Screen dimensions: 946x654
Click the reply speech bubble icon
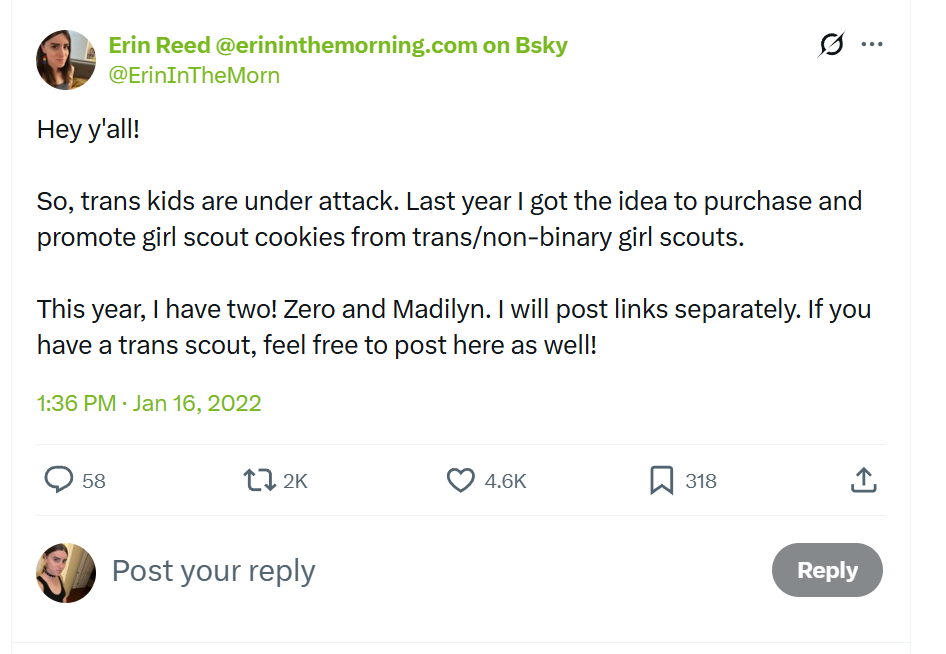[x=59, y=481]
